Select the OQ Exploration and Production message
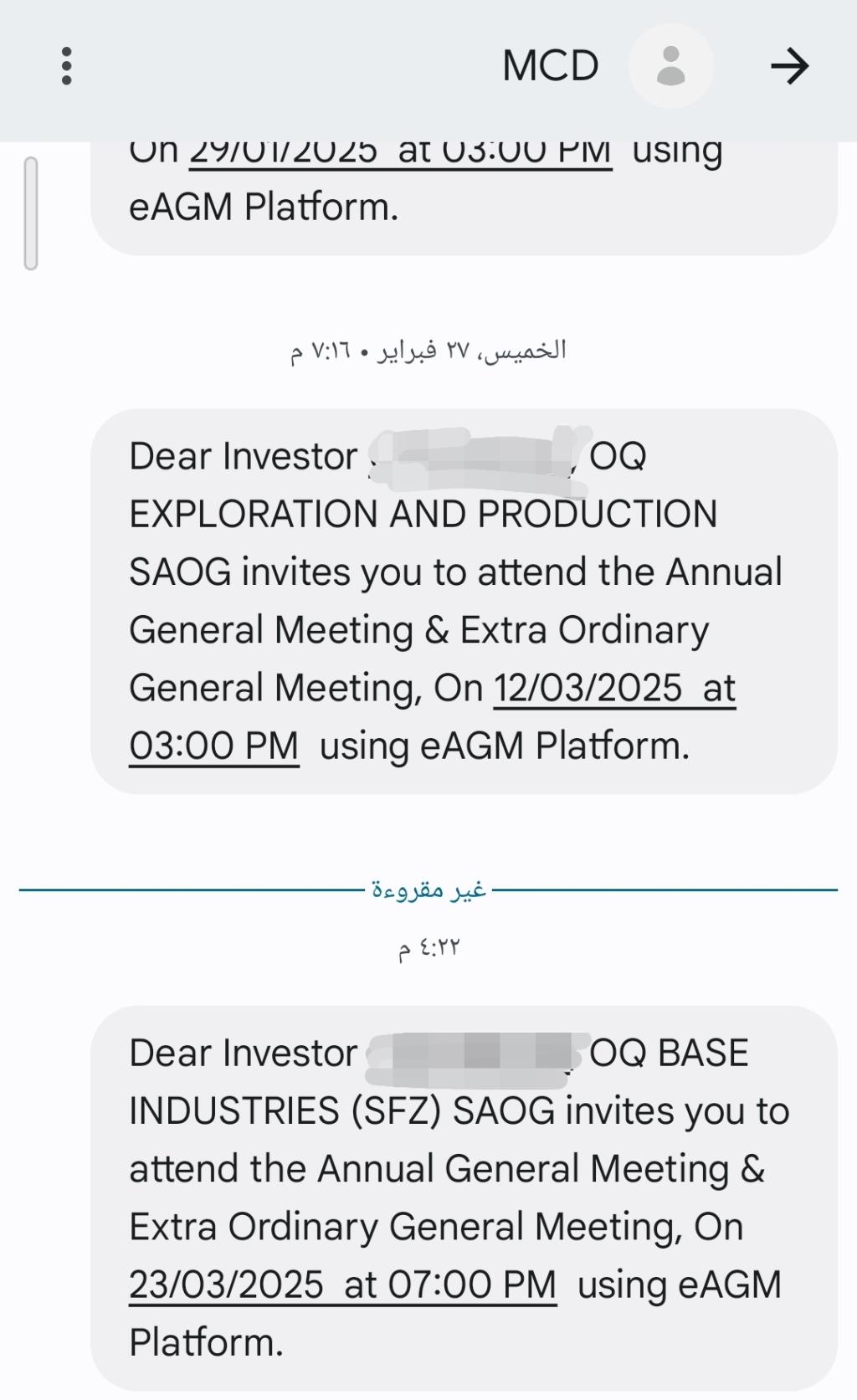857x1400 pixels. pos(464,601)
